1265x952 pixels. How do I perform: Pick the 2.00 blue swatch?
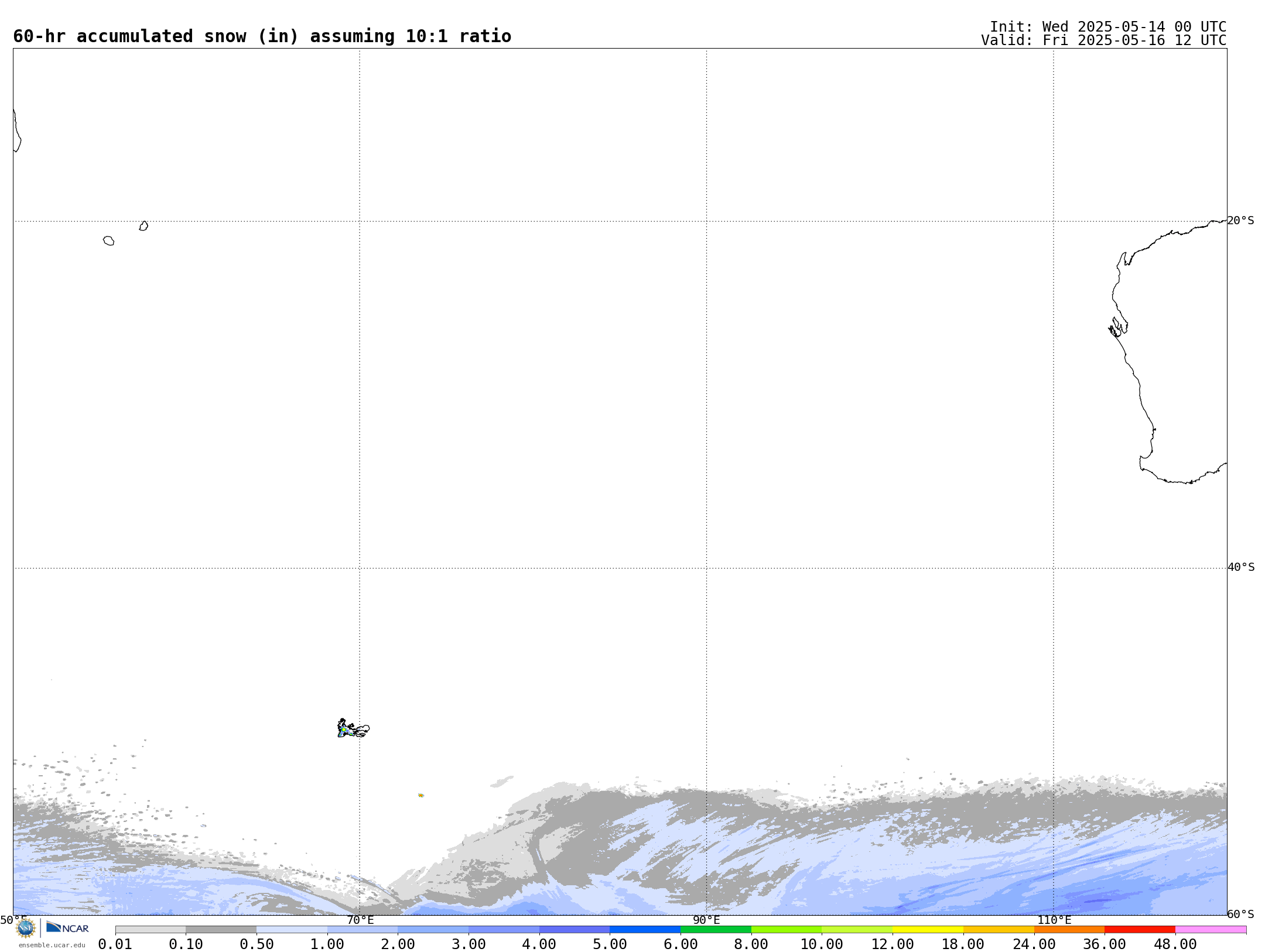point(433,930)
